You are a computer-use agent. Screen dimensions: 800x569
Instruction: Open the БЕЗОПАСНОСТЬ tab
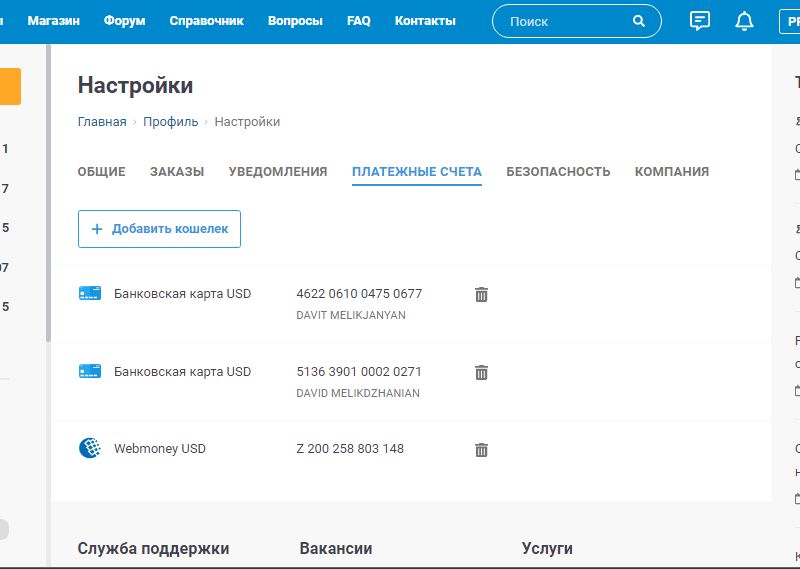tap(558, 172)
